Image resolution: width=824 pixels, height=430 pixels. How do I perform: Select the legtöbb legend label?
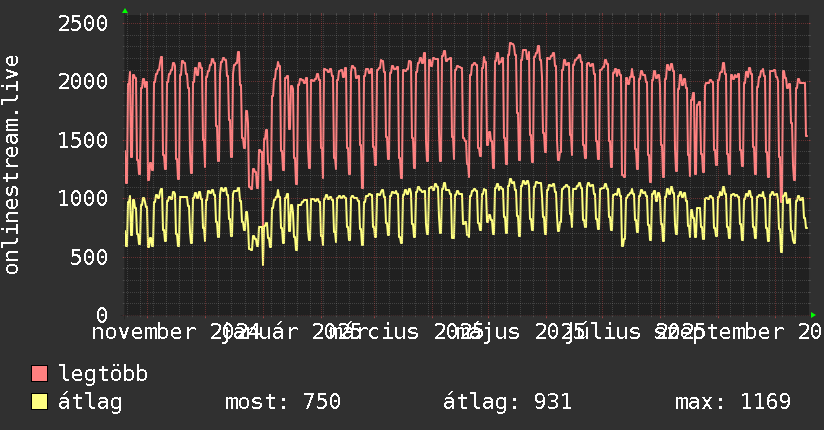click(103, 373)
